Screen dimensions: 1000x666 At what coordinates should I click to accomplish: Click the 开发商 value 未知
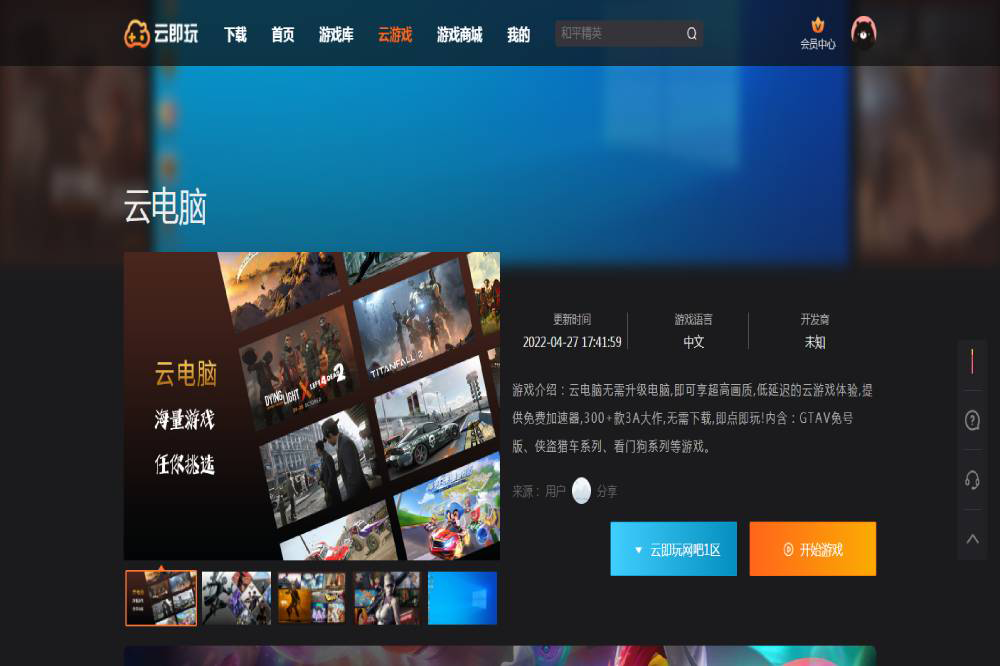click(x=814, y=342)
